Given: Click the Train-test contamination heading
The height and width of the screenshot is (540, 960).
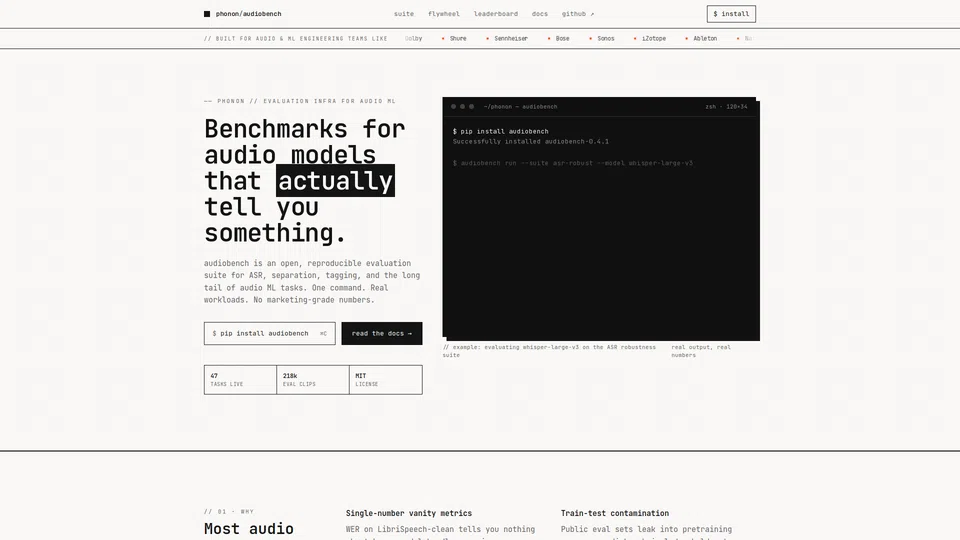Looking at the screenshot, I should pos(615,513).
